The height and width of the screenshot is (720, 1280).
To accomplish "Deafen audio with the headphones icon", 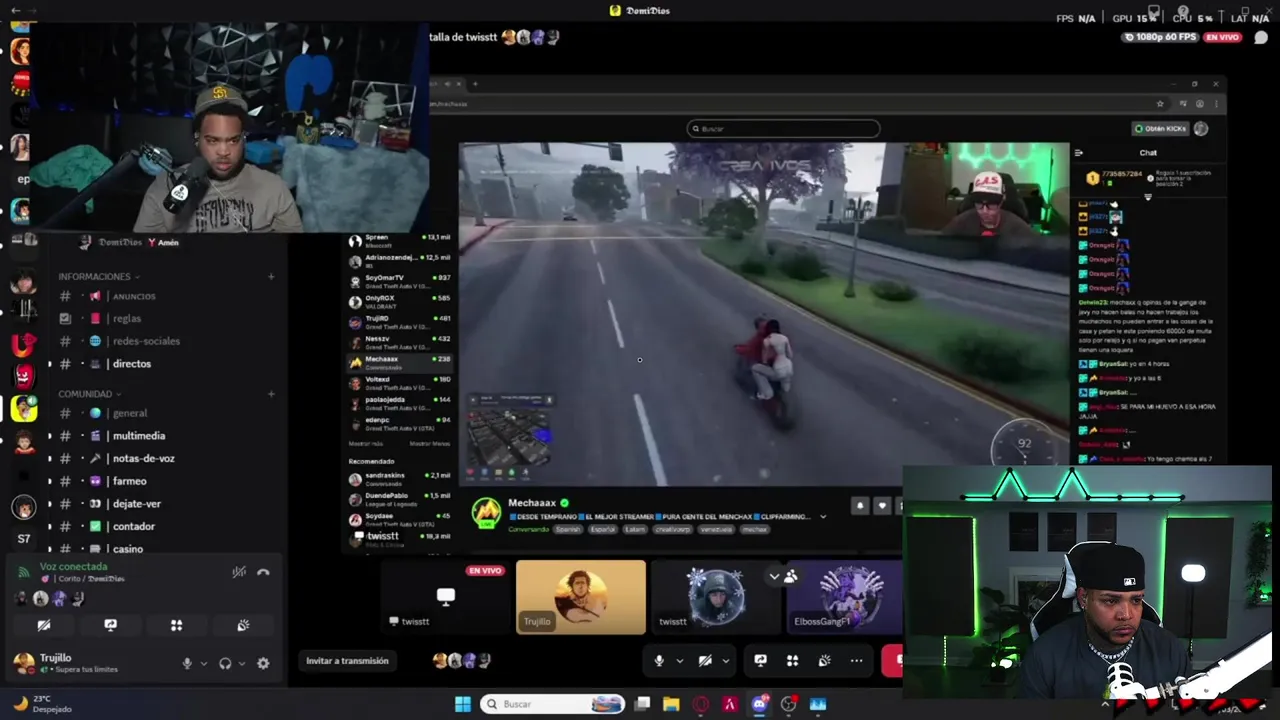I will pyautogui.click(x=225, y=663).
